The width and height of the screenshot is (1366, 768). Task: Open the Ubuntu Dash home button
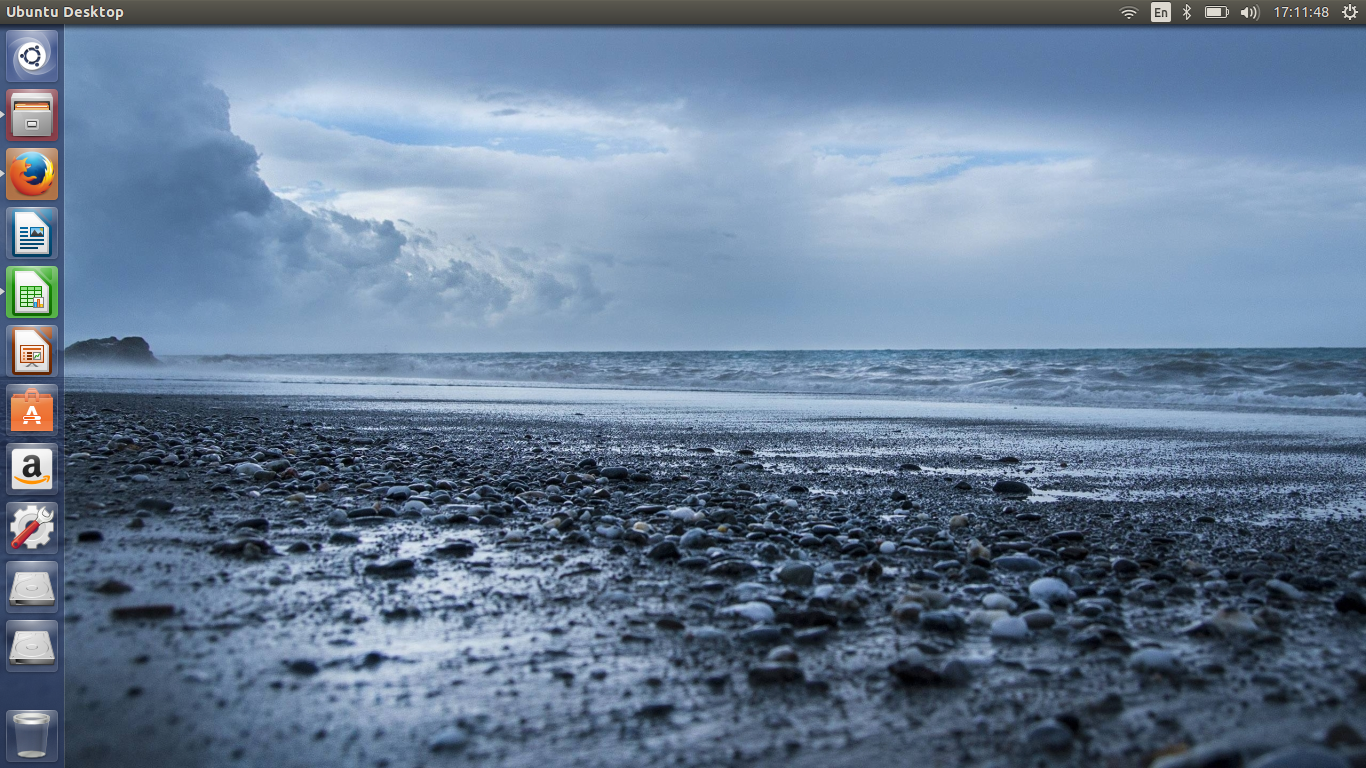[32, 56]
